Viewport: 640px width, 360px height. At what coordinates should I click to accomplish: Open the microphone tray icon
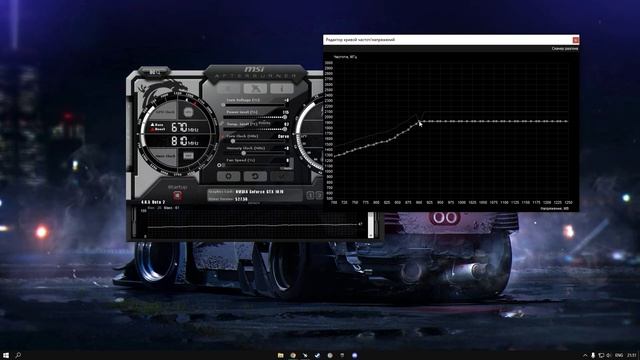(593, 356)
